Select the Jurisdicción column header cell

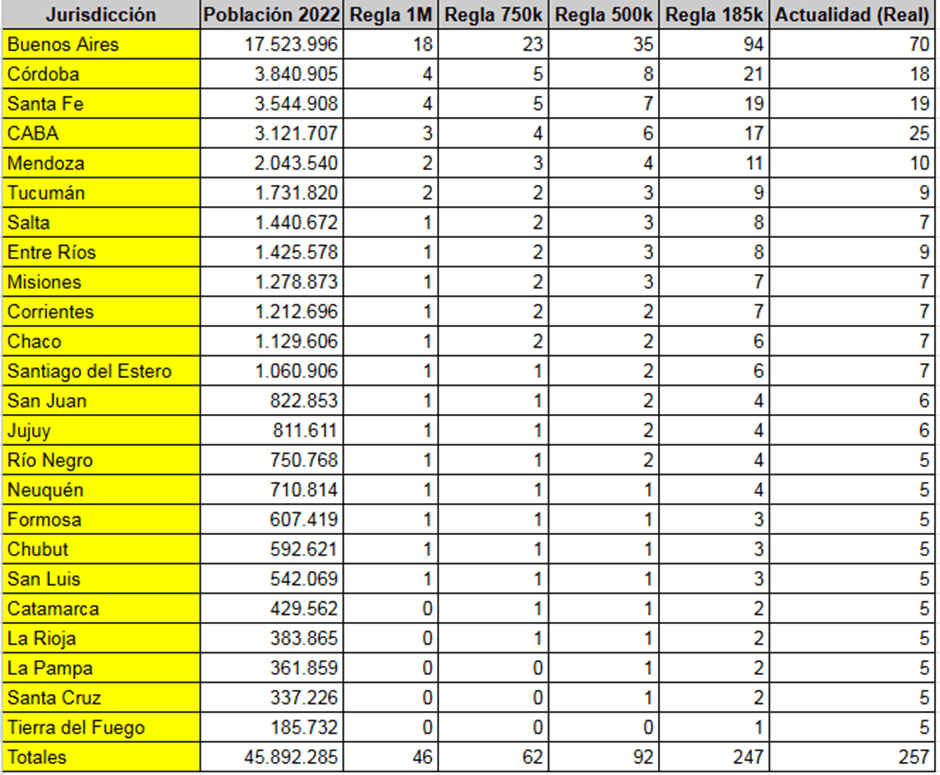click(x=101, y=15)
